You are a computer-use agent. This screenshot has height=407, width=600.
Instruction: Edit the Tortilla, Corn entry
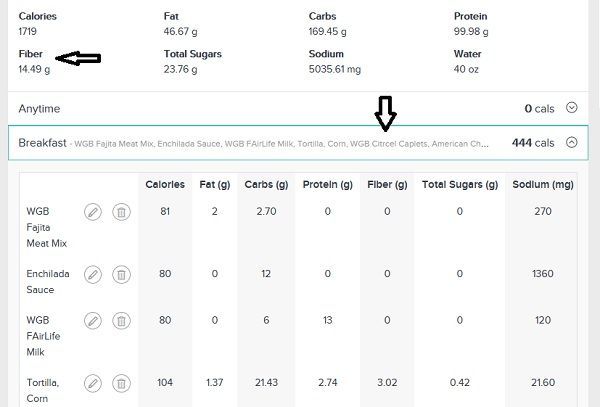[x=93, y=383]
